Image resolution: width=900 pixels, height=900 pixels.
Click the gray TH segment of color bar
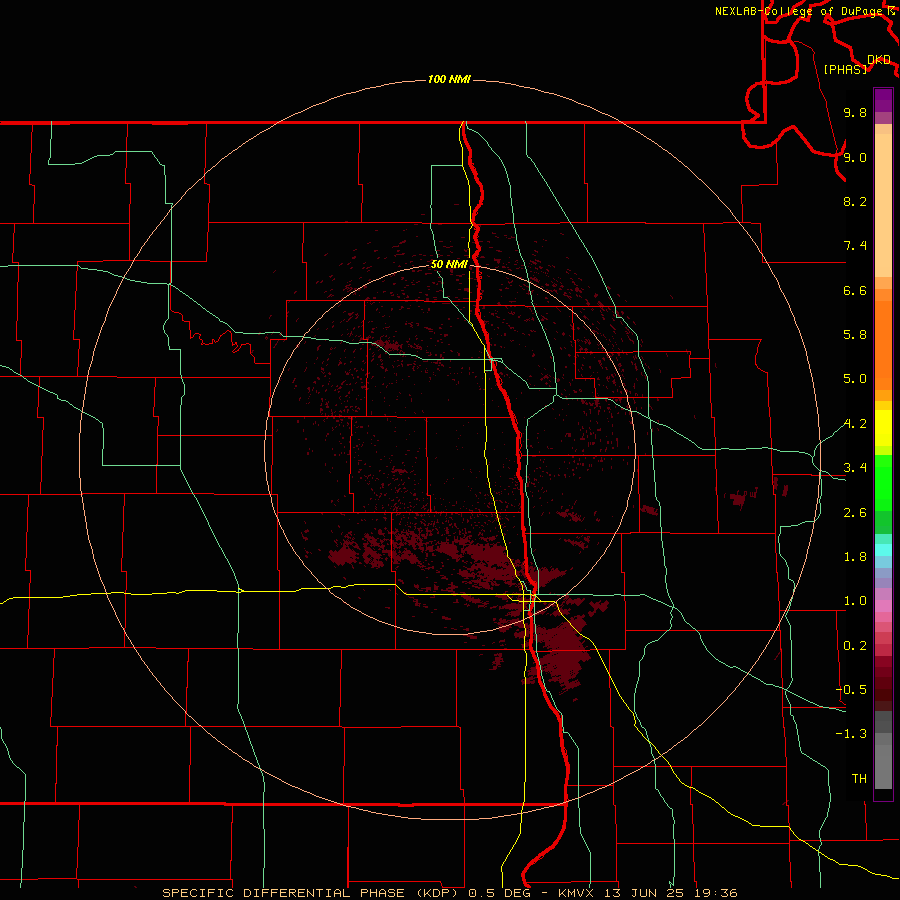883,766
